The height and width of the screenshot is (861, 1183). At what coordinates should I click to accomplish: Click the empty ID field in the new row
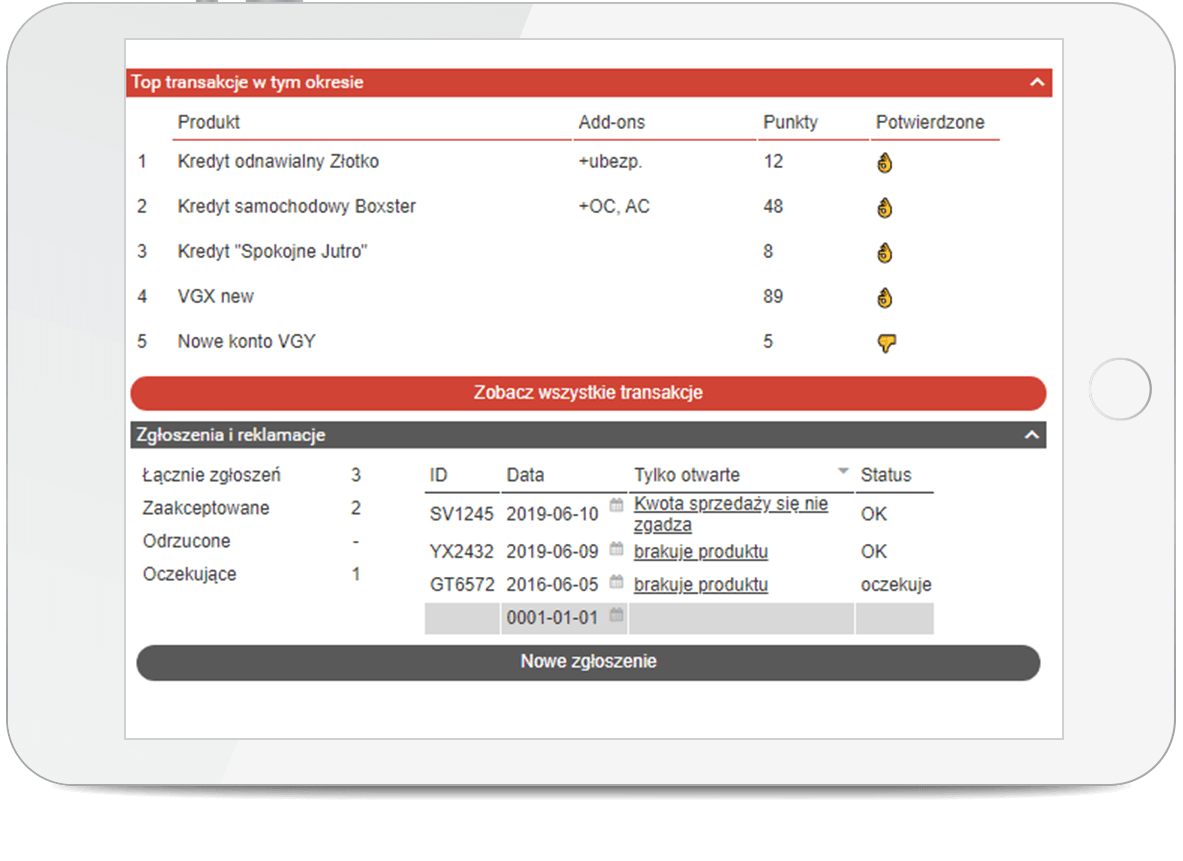pyautogui.click(x=462, y=618)
